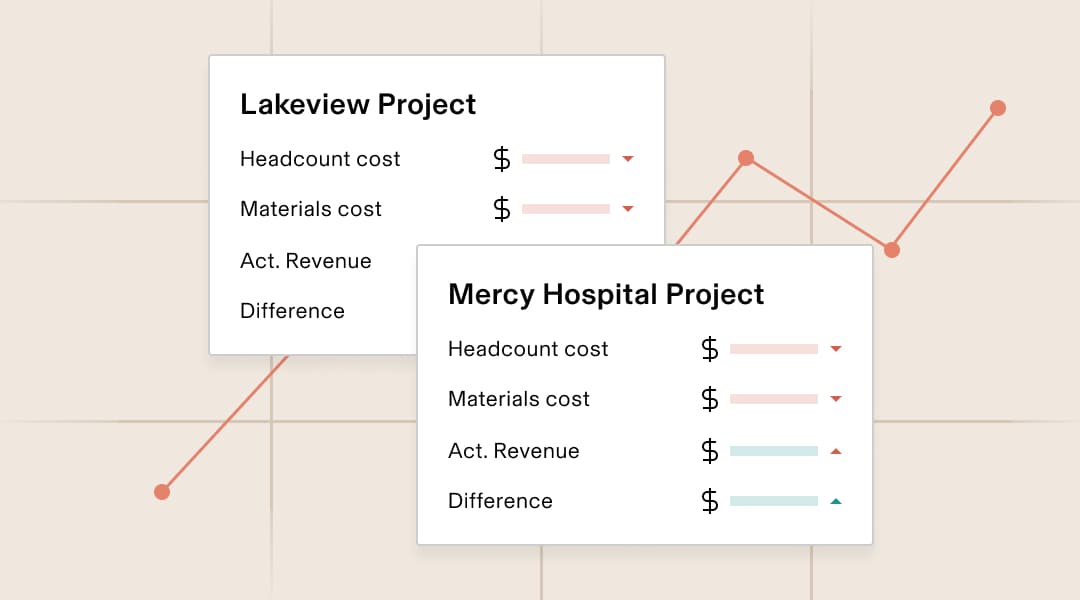Expand Lakeview Headcount cost down arrow
Image resolution: width=1080 pixels, height=600 pixels.
point(628,159)
